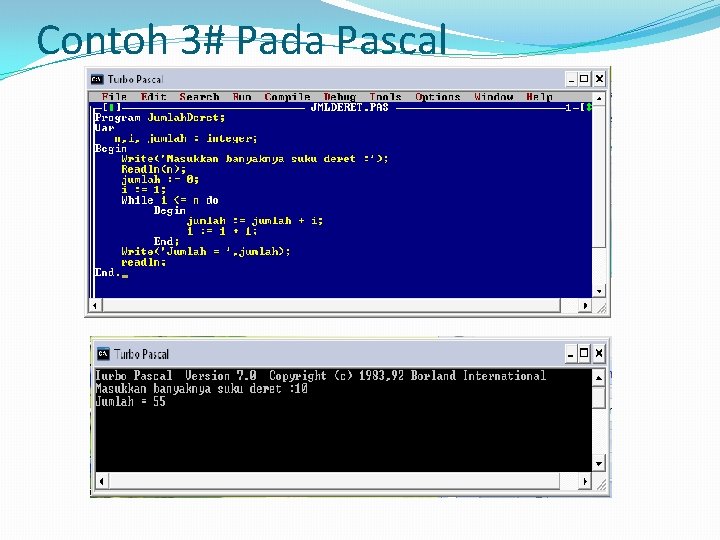
Task: Open the Edit menu
Action: 153,97
